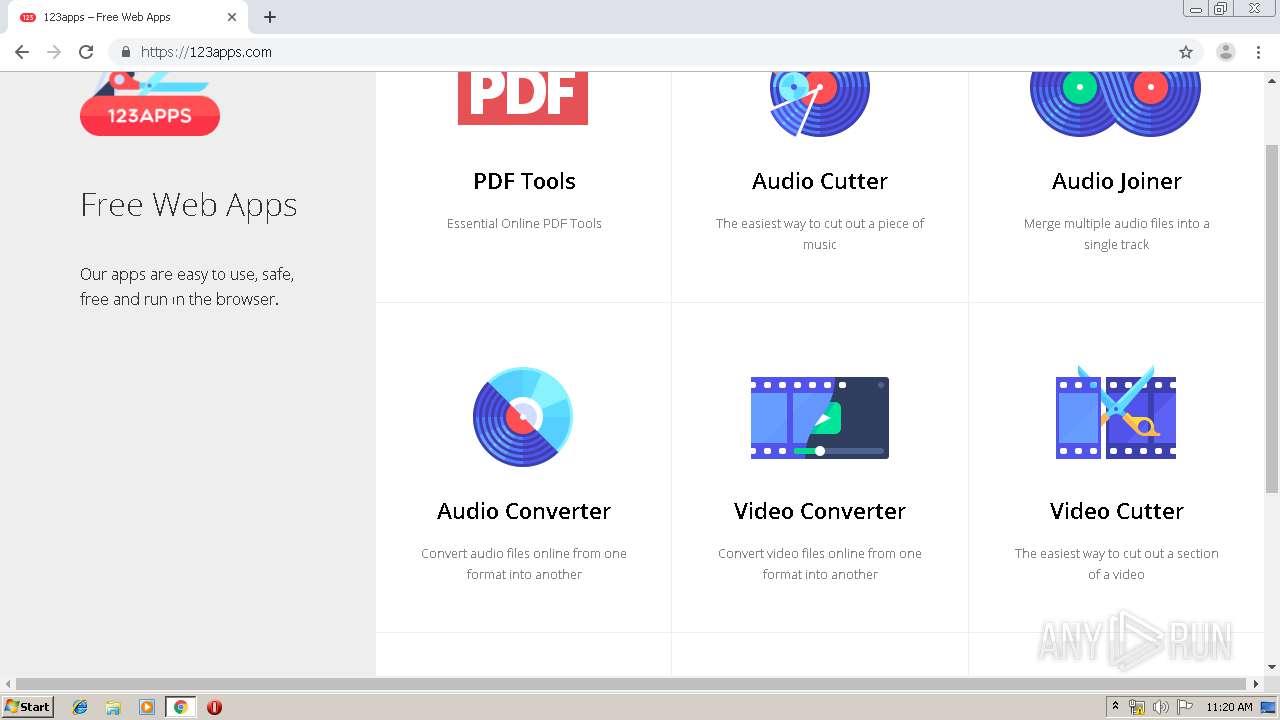
Task: Select the 123apps – Free Web Apps tab
Action: (x=127, y=17)
